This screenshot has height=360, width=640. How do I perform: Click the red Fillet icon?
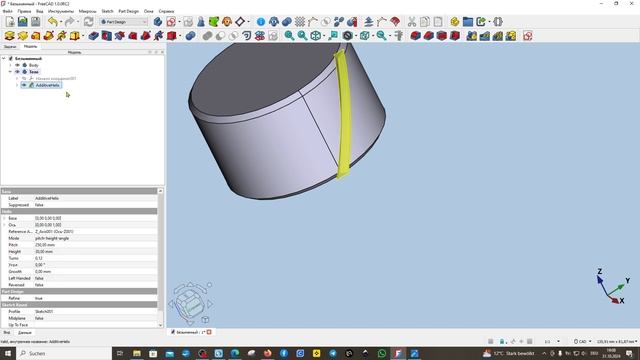[415, 36]
